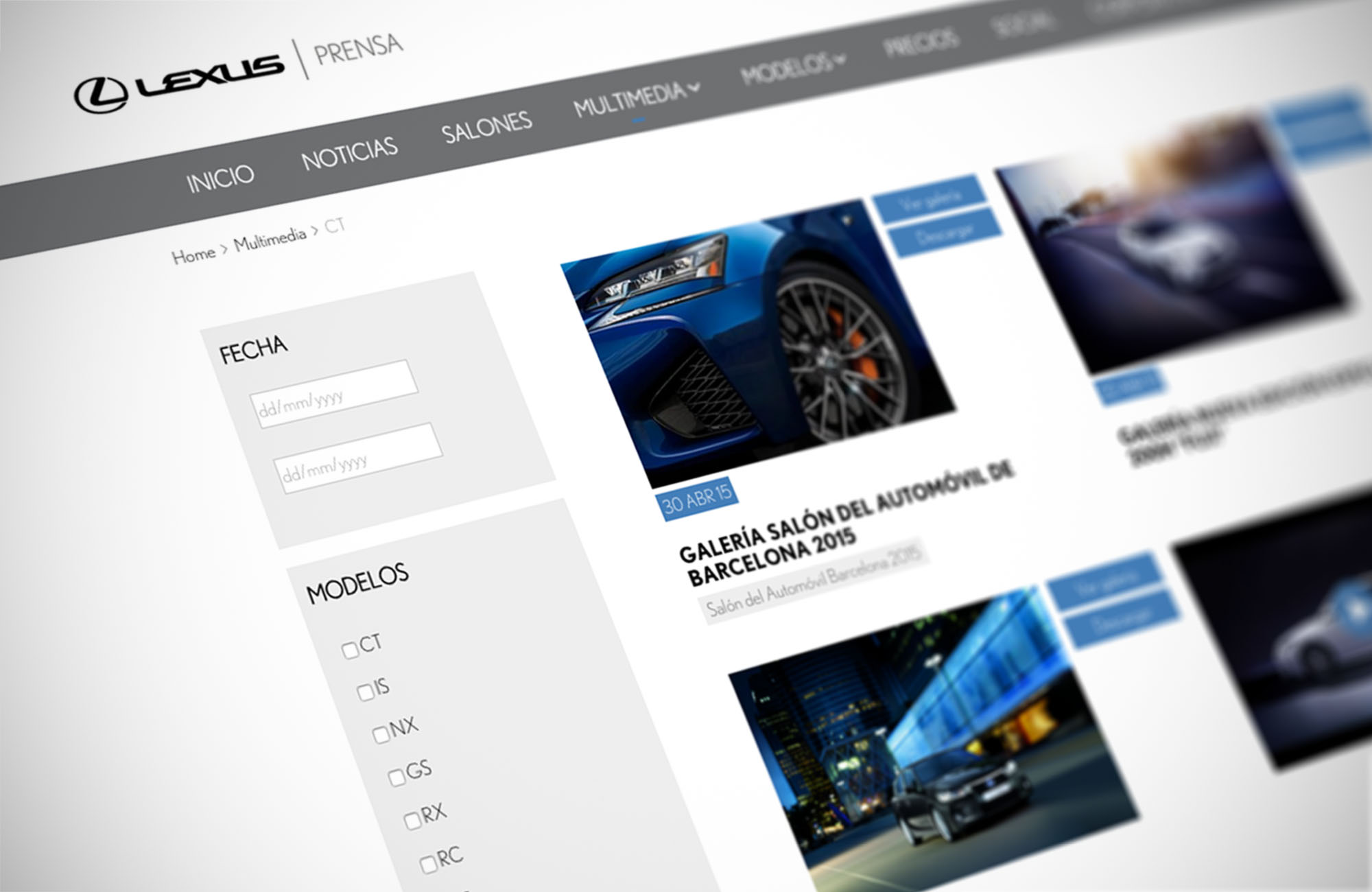Enable the NX model filter
Viewport: 1372px width, 892px height.
(x=381, y=734)
